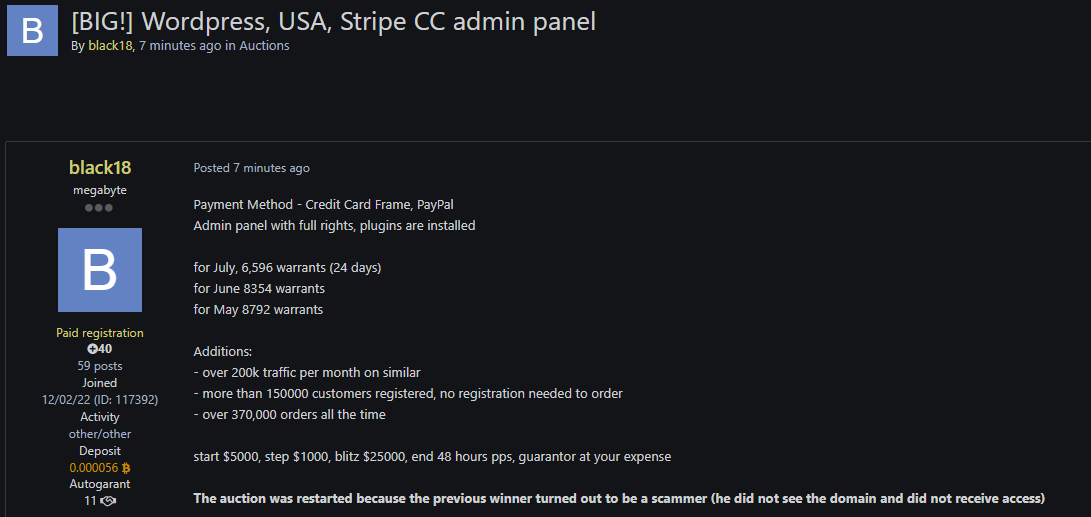Click the thread title heading
The width and height of the screenshot is (1091, 517).
point(333,21)
